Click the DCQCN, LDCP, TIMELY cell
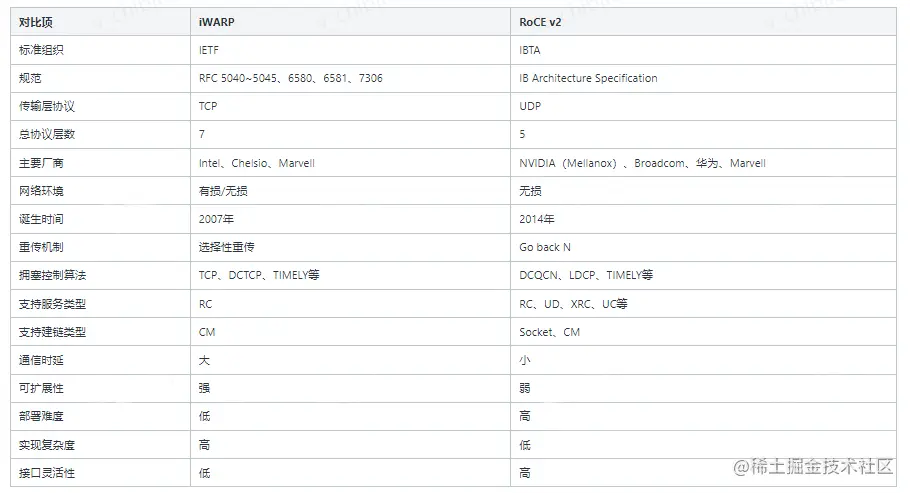910x493 pixels. 586,275
